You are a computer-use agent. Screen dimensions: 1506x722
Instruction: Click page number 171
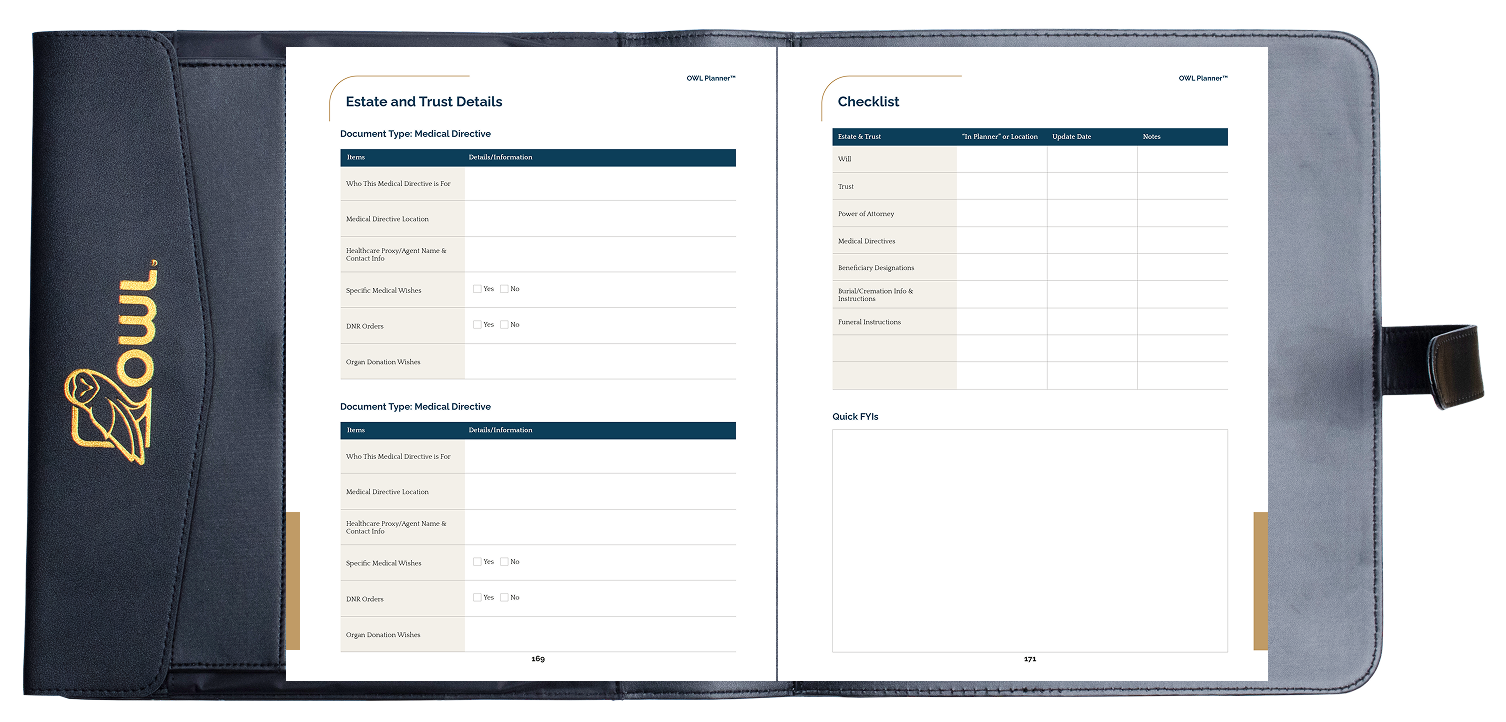tap(1029, 659)
